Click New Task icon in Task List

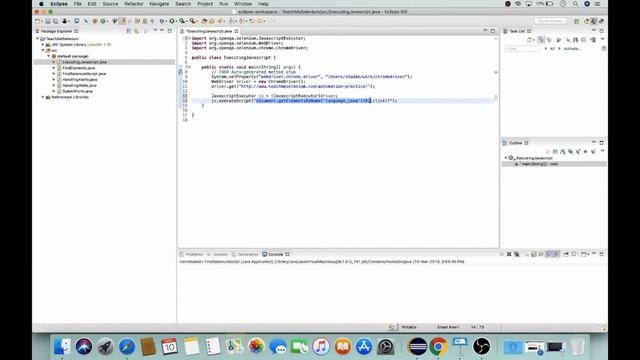click(530, 40)
